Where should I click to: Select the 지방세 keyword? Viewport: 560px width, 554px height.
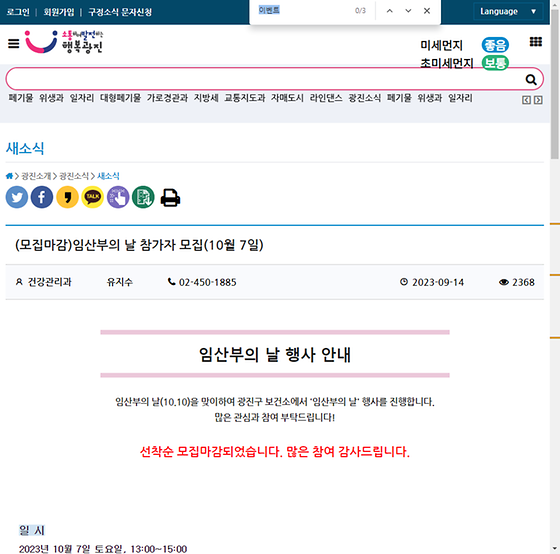[x=206, y=98]
